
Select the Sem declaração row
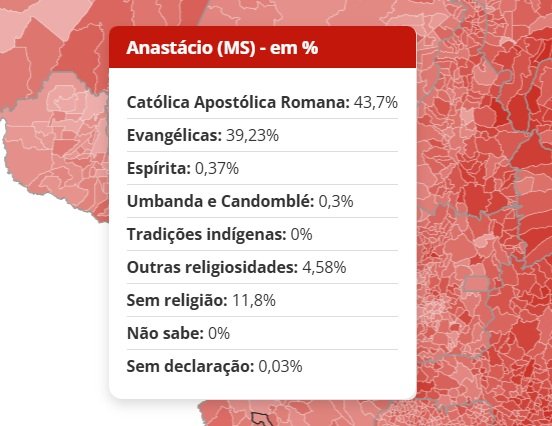262,366
